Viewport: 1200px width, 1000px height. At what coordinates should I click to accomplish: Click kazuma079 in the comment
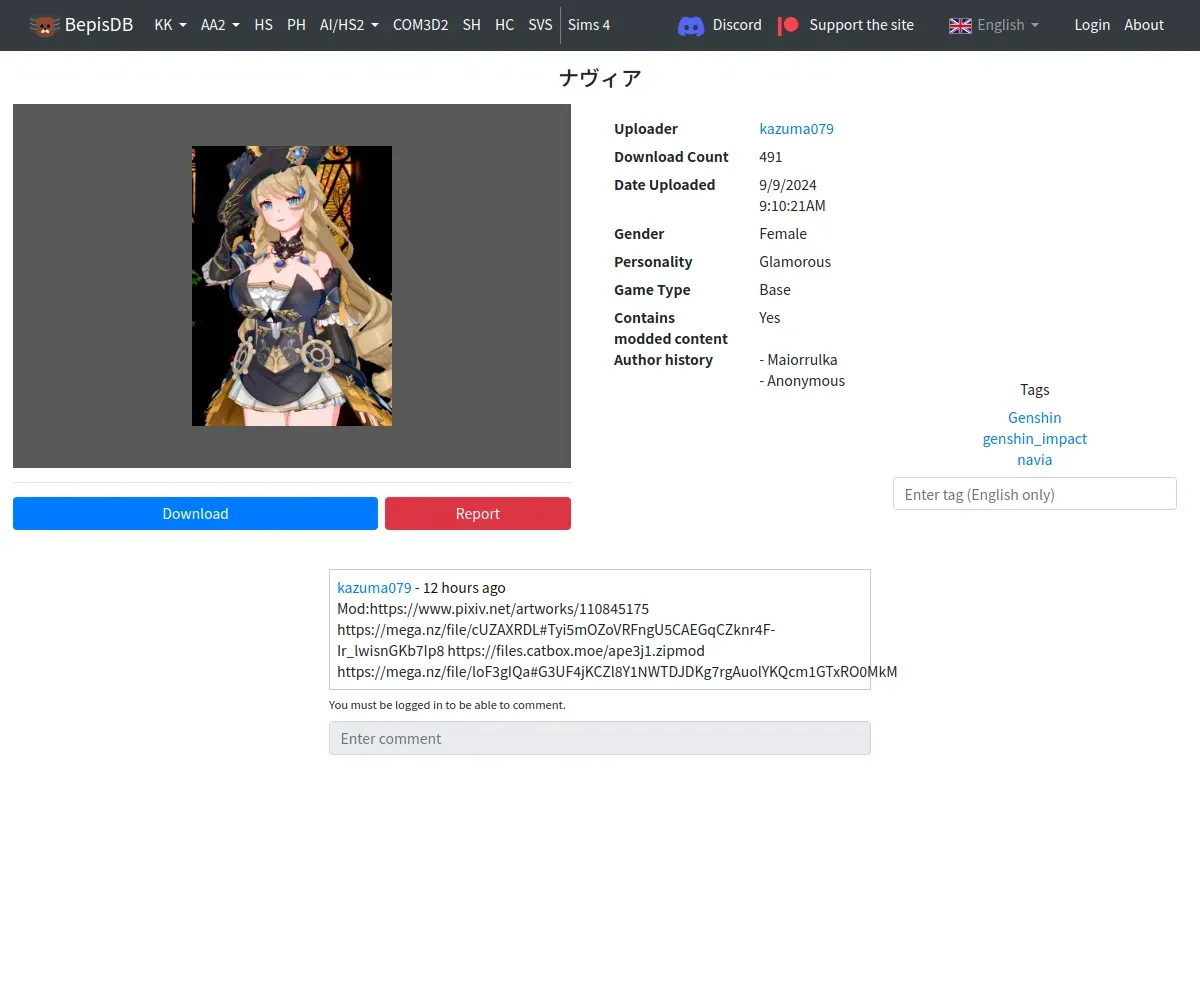(x=374, y=588)
